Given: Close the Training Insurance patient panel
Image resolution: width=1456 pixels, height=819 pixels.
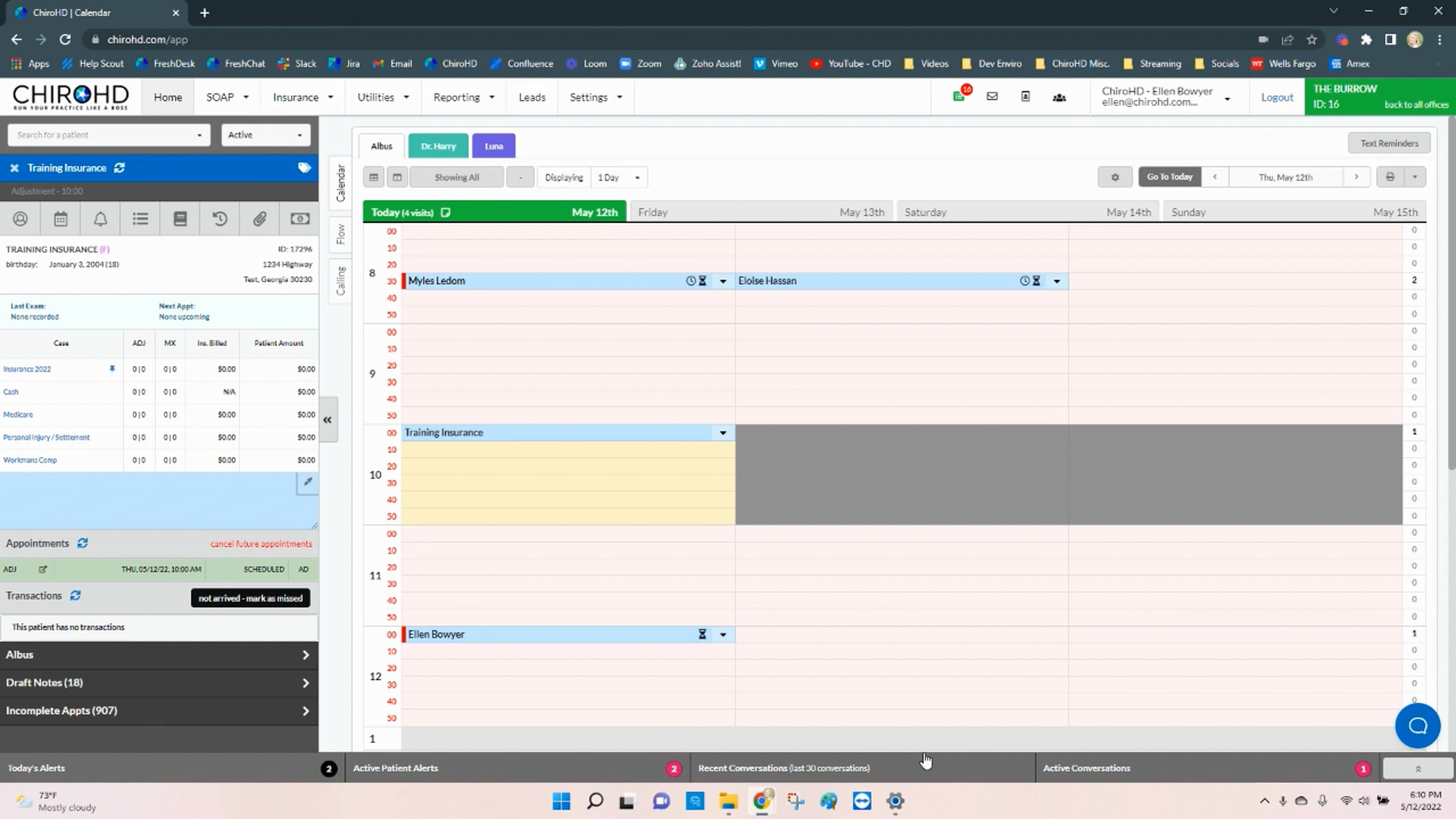Looking at the screenshot, I should point(15,168).
